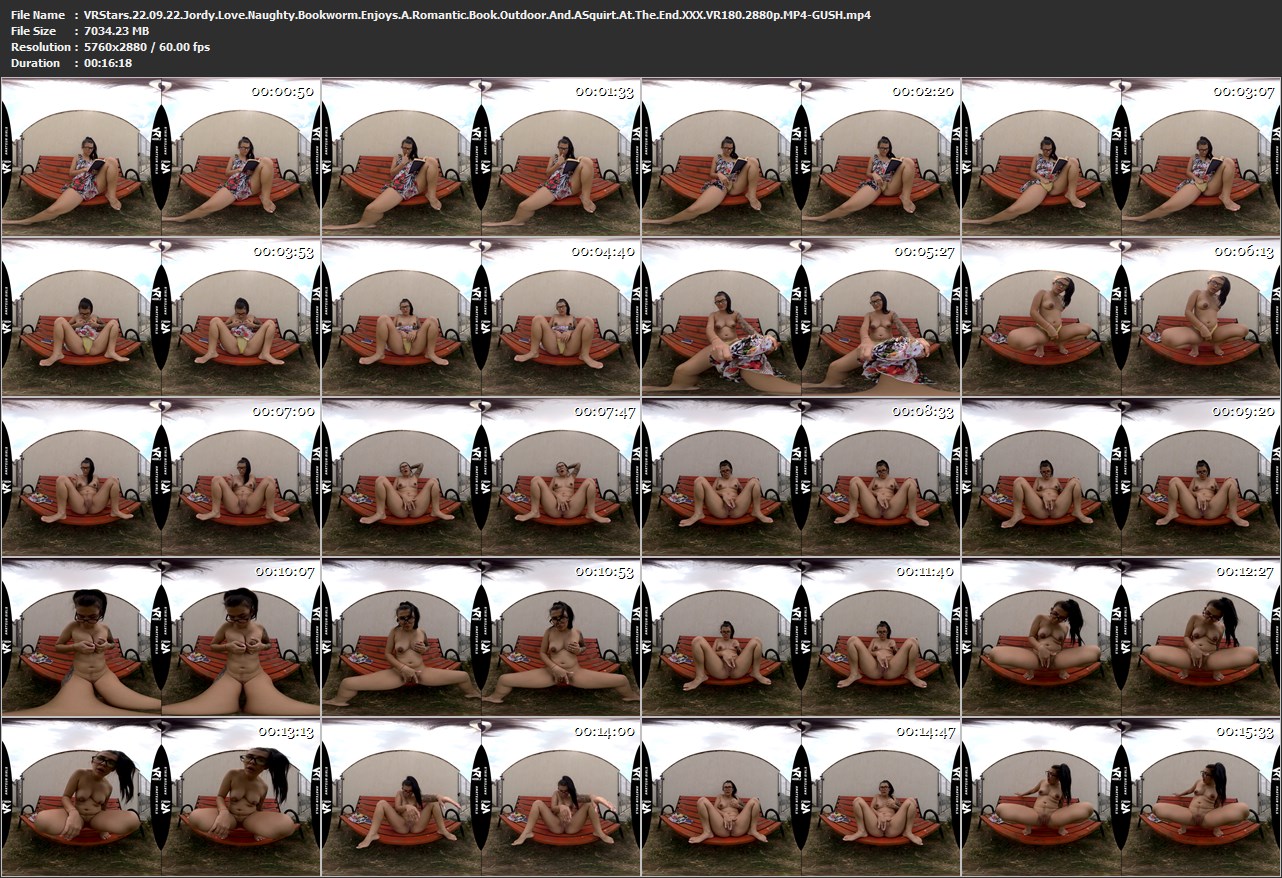The height and width of the screenshot is (878, 1282).
Task: Select the thumbnail stamped 00:10:07
Action: [x=160, y=636]
